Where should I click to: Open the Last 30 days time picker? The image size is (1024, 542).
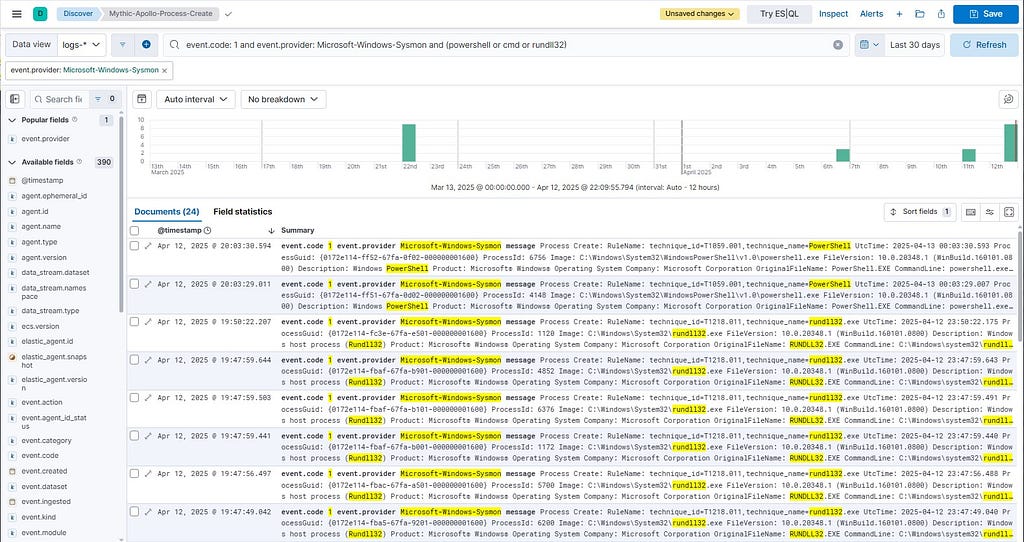pos(914,45)
